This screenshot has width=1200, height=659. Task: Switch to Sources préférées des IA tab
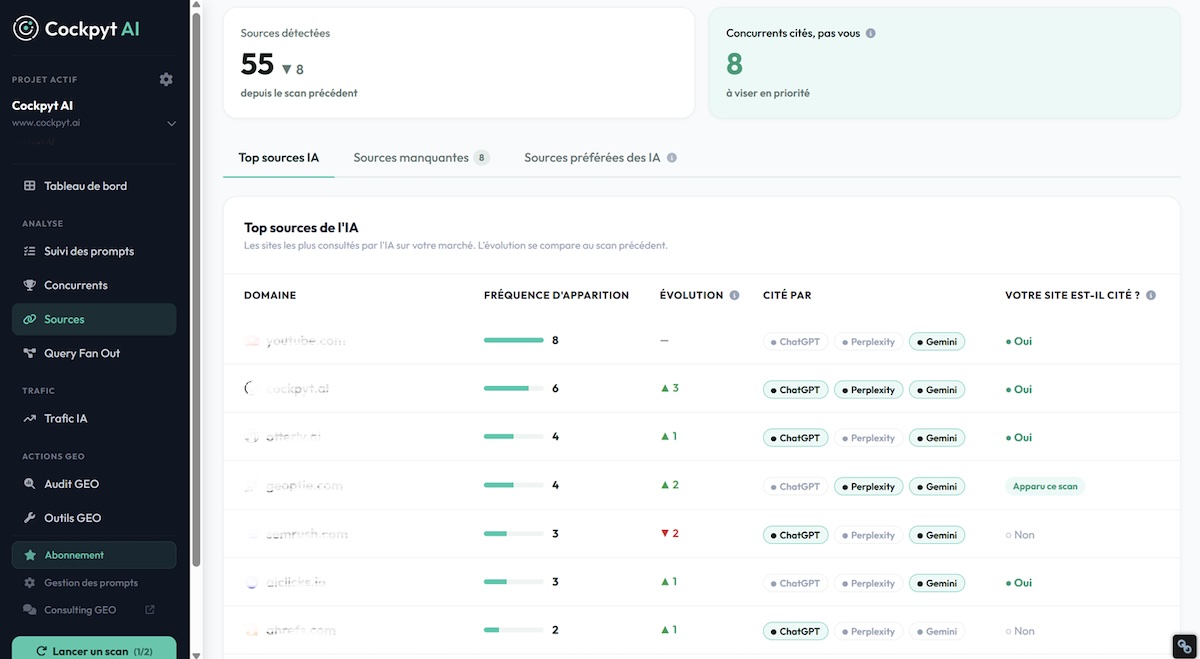tap(600, 158)
